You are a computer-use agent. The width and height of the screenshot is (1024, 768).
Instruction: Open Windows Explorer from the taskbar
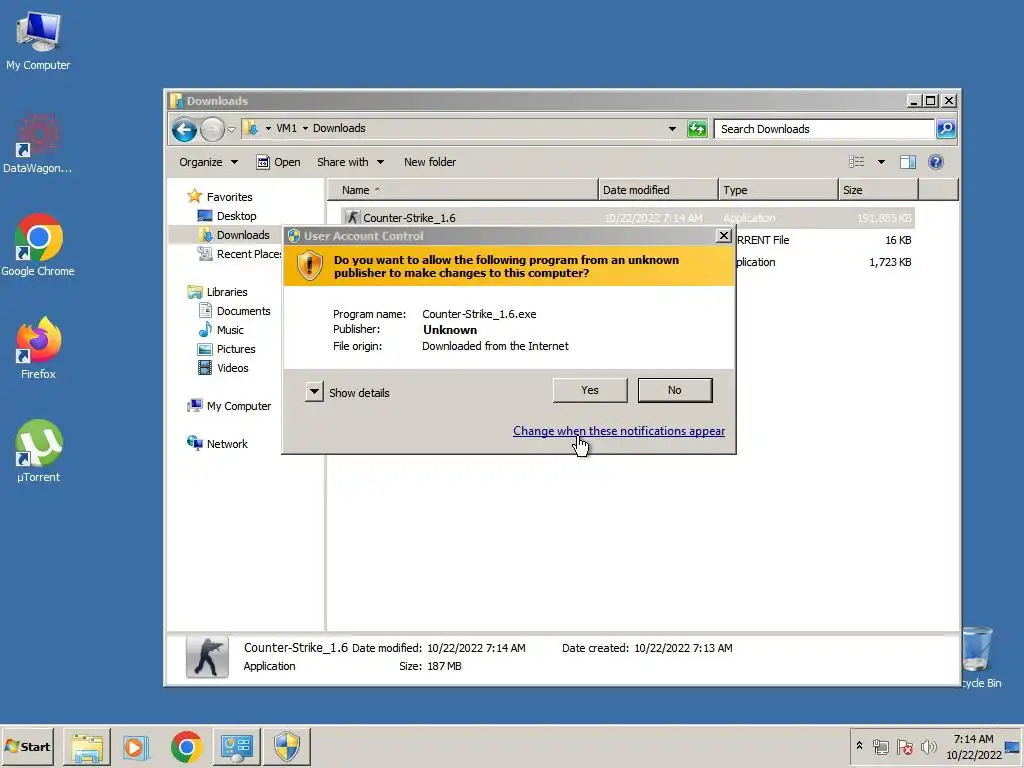(x=87, y=746)
